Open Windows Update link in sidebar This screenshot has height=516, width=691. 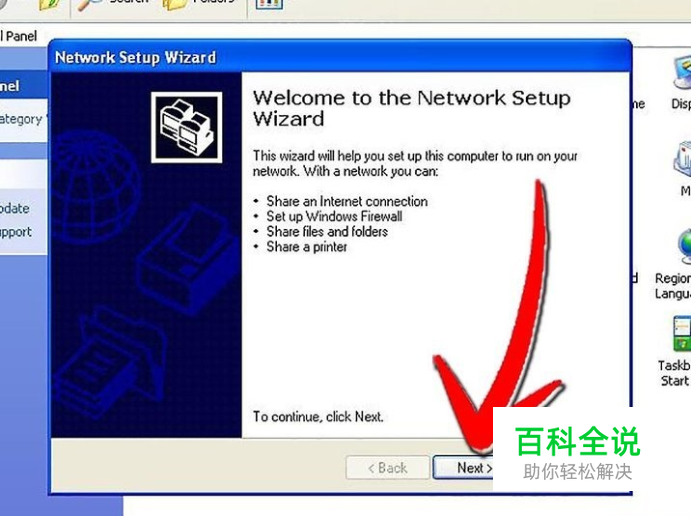click(x=15, y=208)
